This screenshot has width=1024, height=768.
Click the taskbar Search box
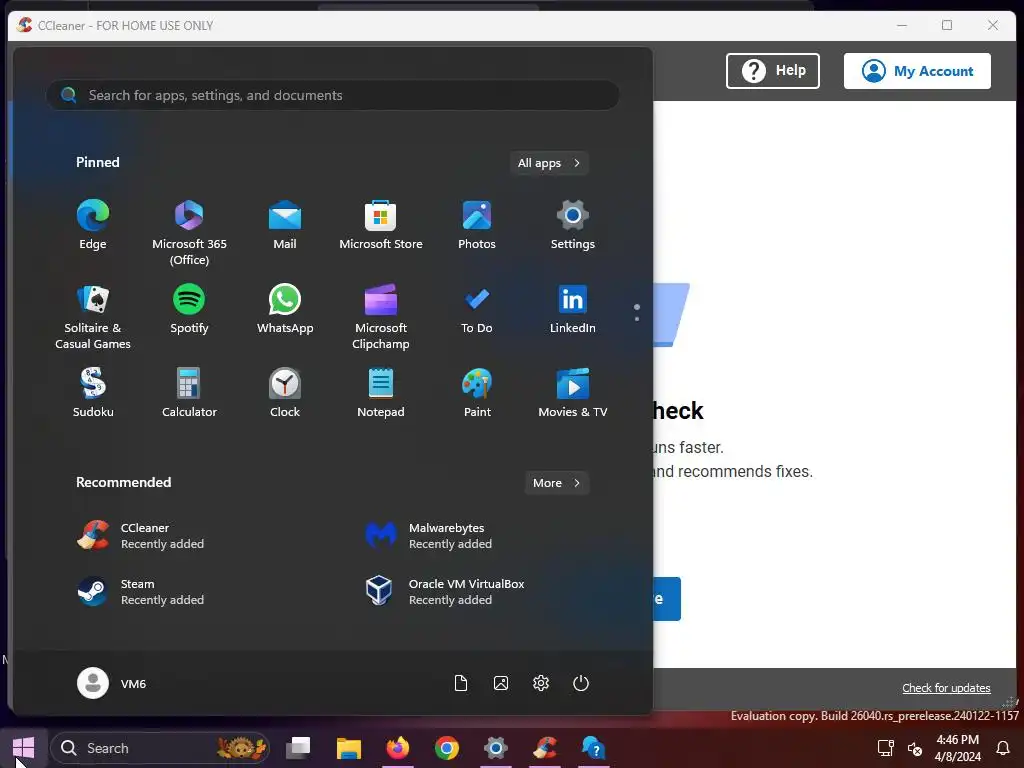point(160,748)
